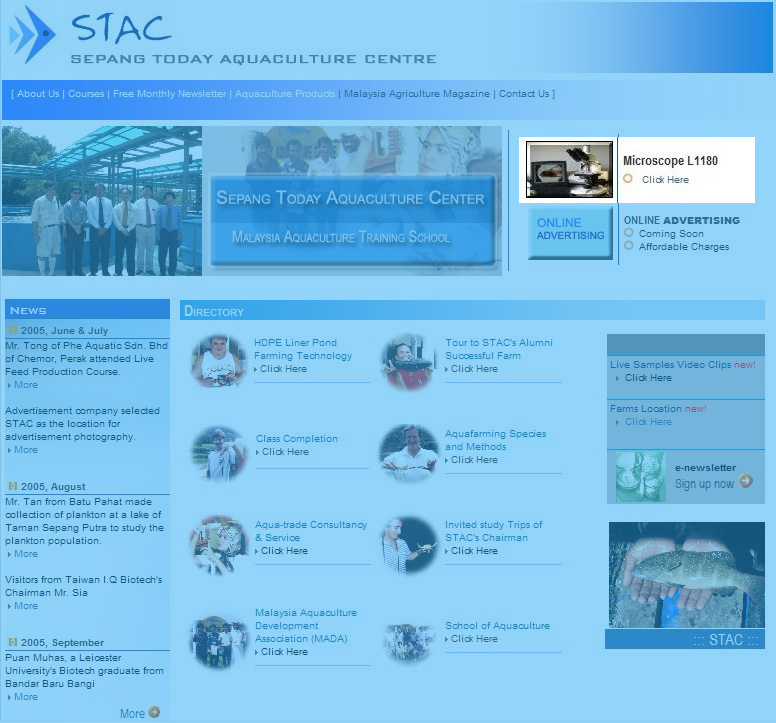The image size is (776, 723).
Task: Open the Class Completion circular image
Action: (x=219, y=453)
